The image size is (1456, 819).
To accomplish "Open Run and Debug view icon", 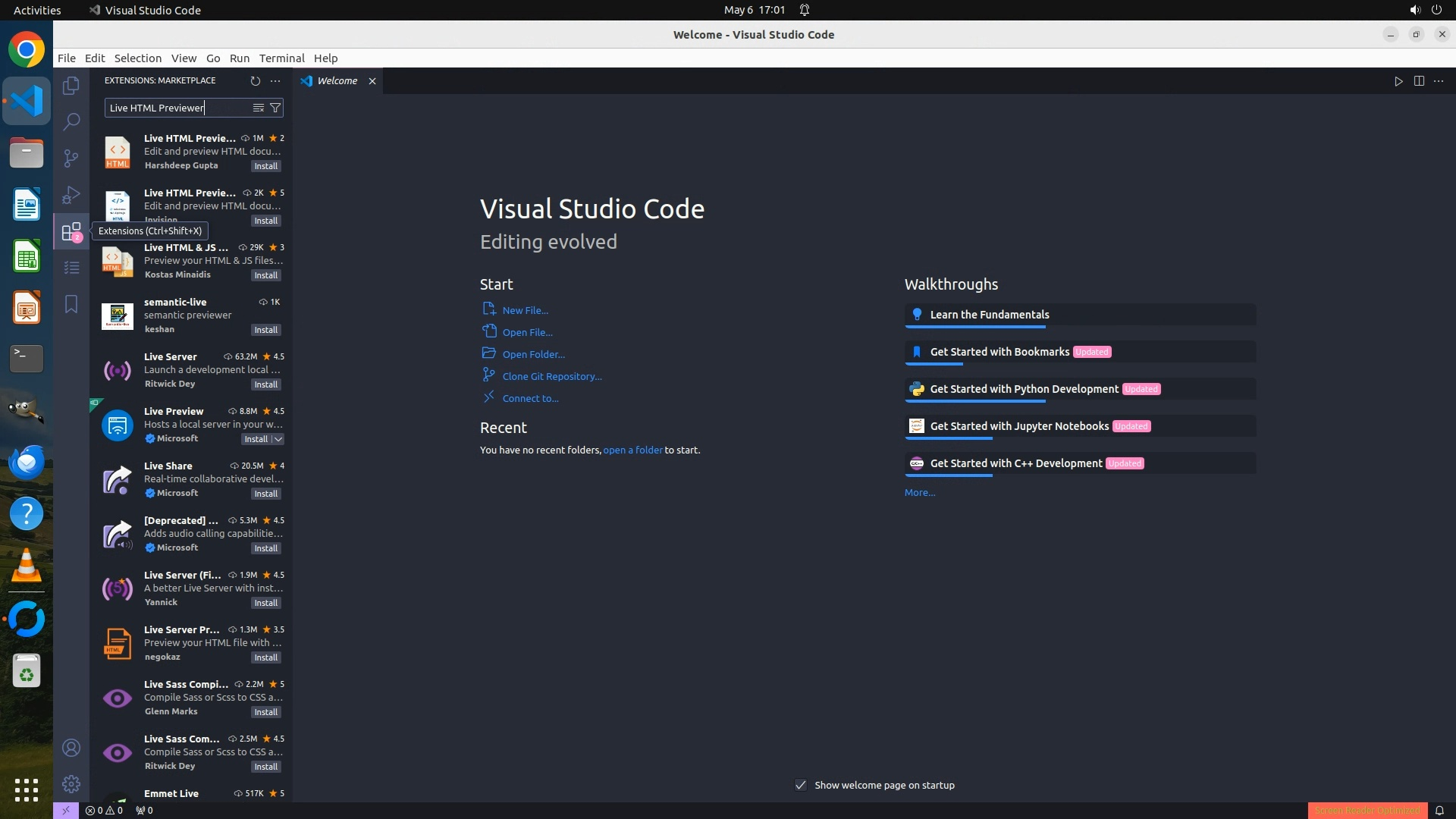I will pos(71,194).
